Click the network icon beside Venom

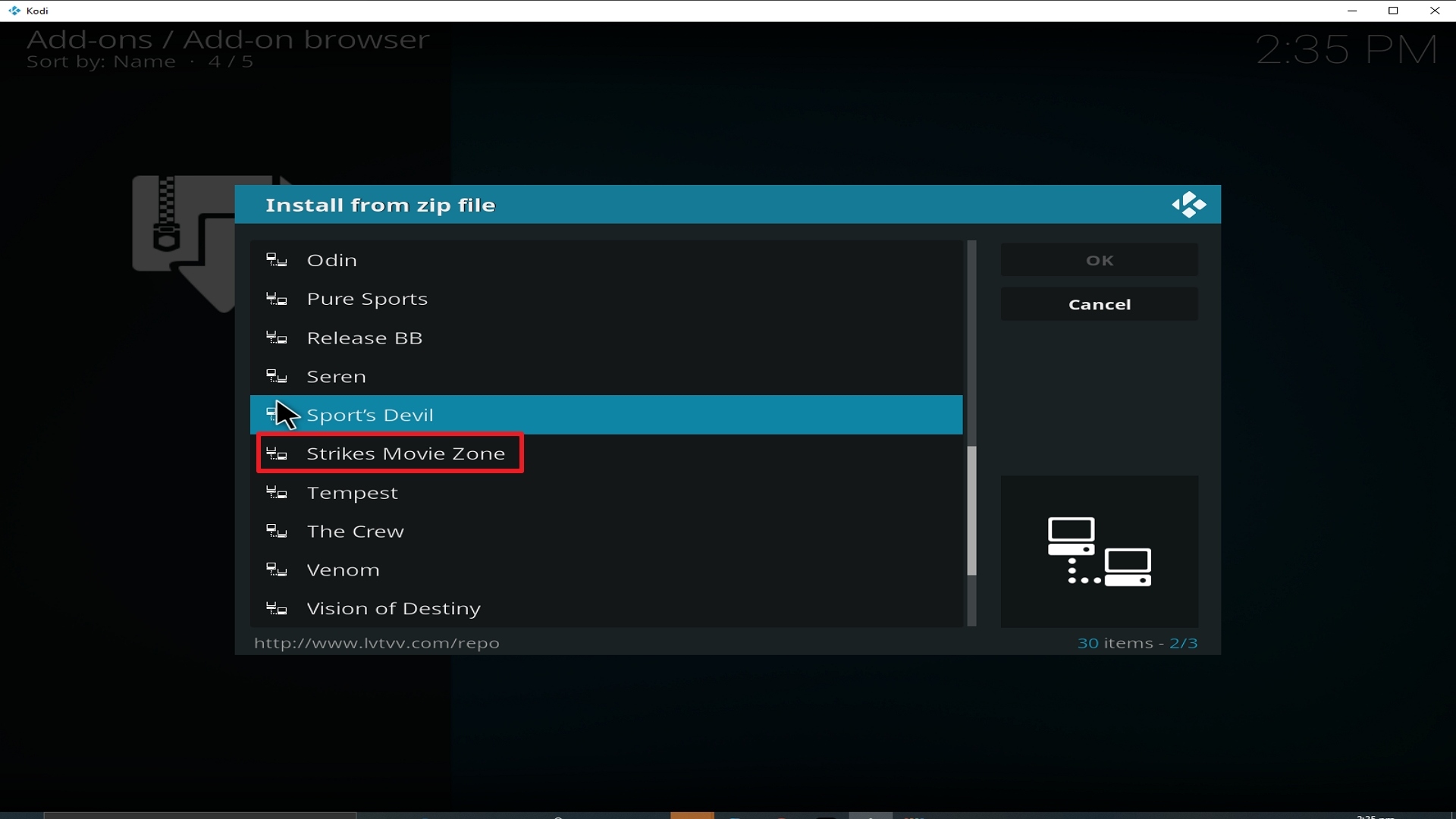click(x=277, y=570)
